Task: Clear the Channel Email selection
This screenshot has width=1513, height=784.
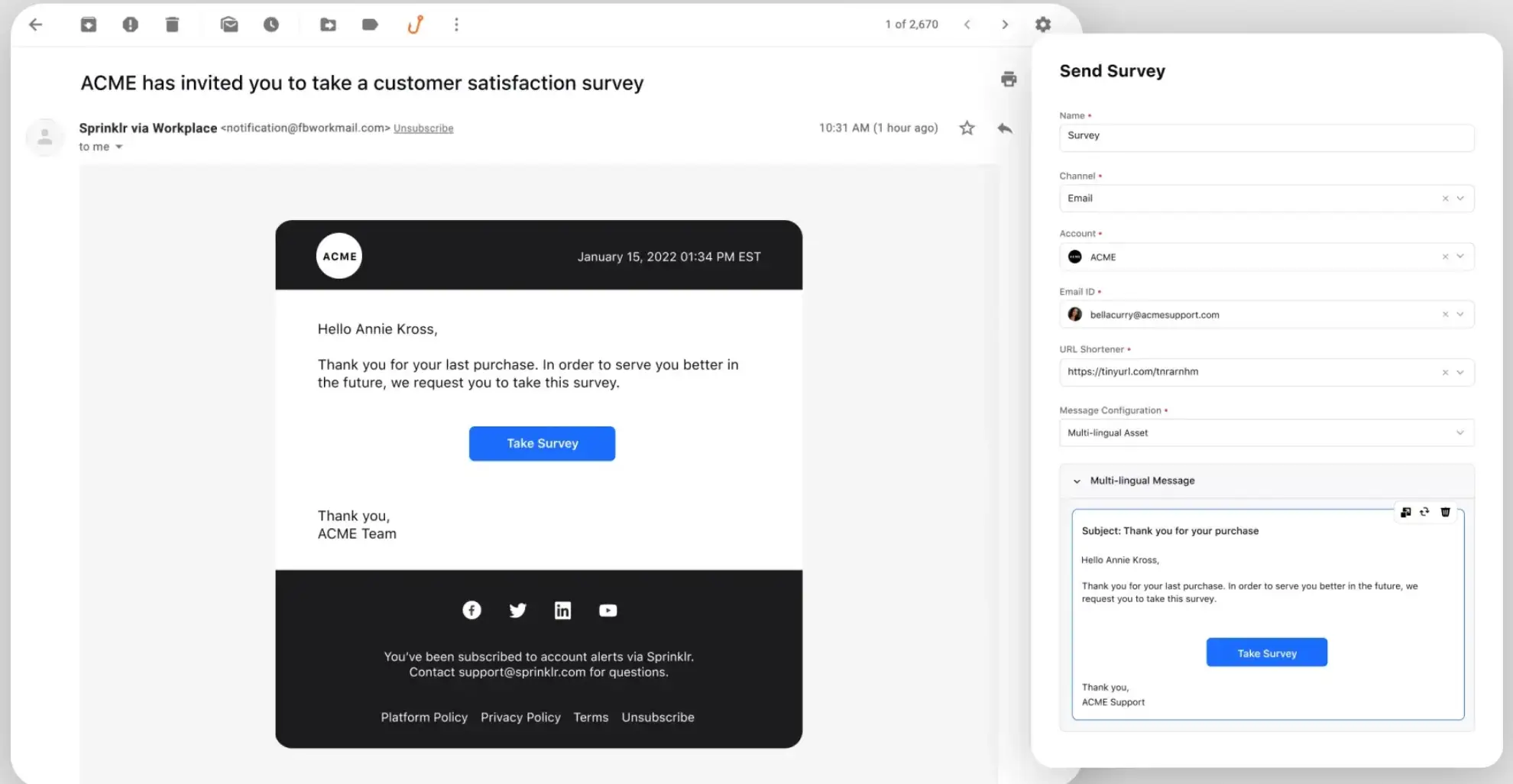Action: coord(1445,199)
